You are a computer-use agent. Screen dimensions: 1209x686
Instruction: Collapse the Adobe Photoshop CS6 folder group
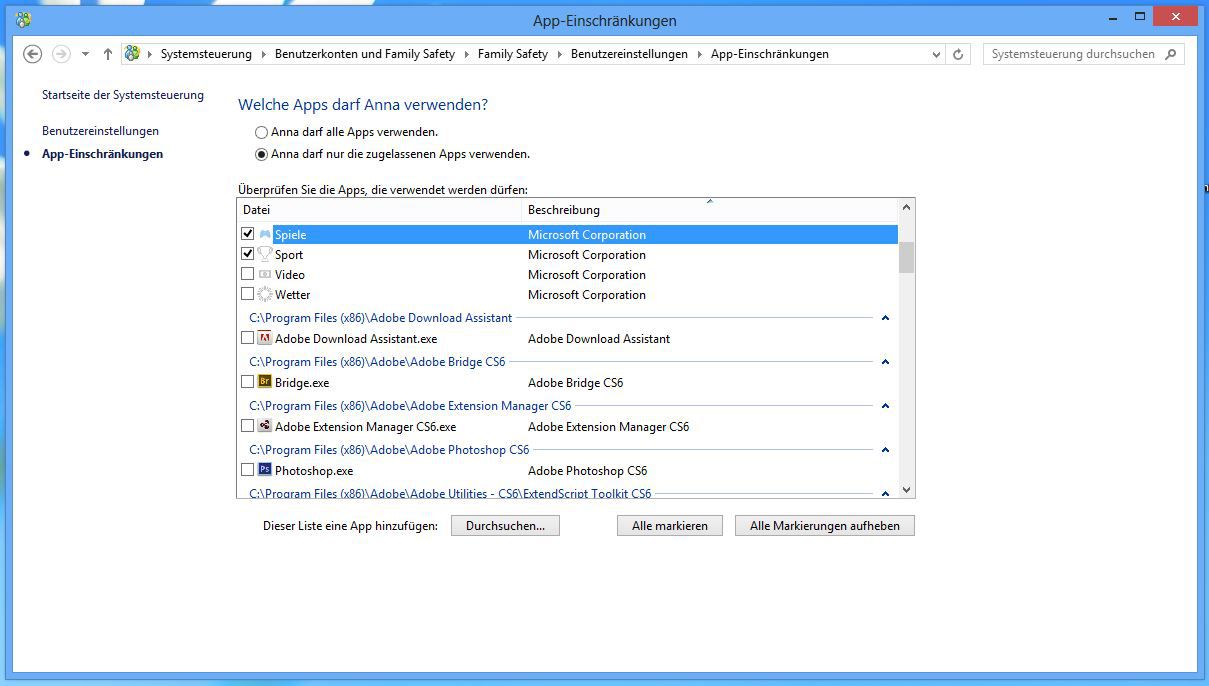pyautogui.click(x=885, y=450)
